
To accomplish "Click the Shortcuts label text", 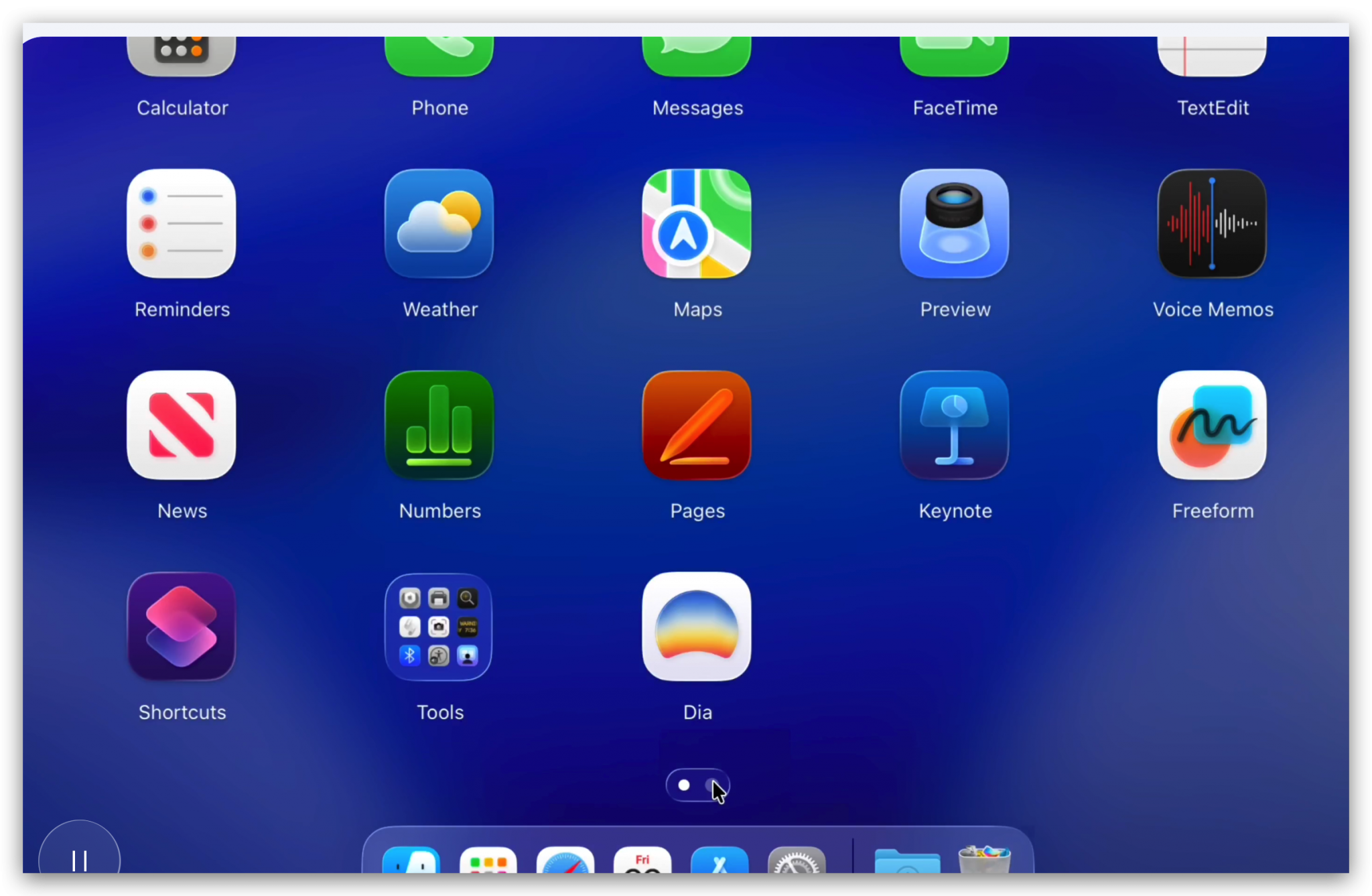I will point(182,712).
